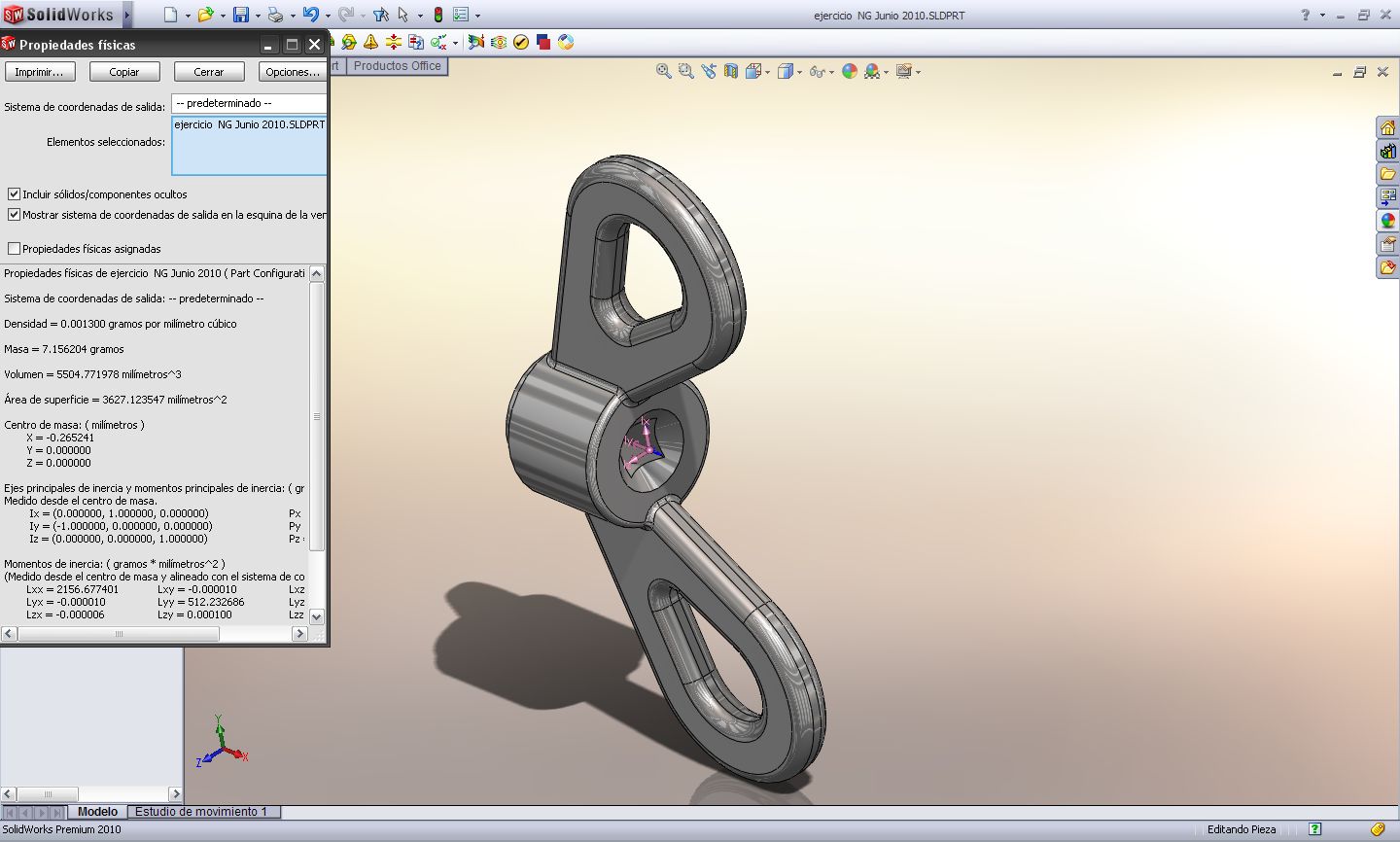Click Zoom to Fit magnifier
Viewport: 1400px width, 842px height.
(664, 71)
